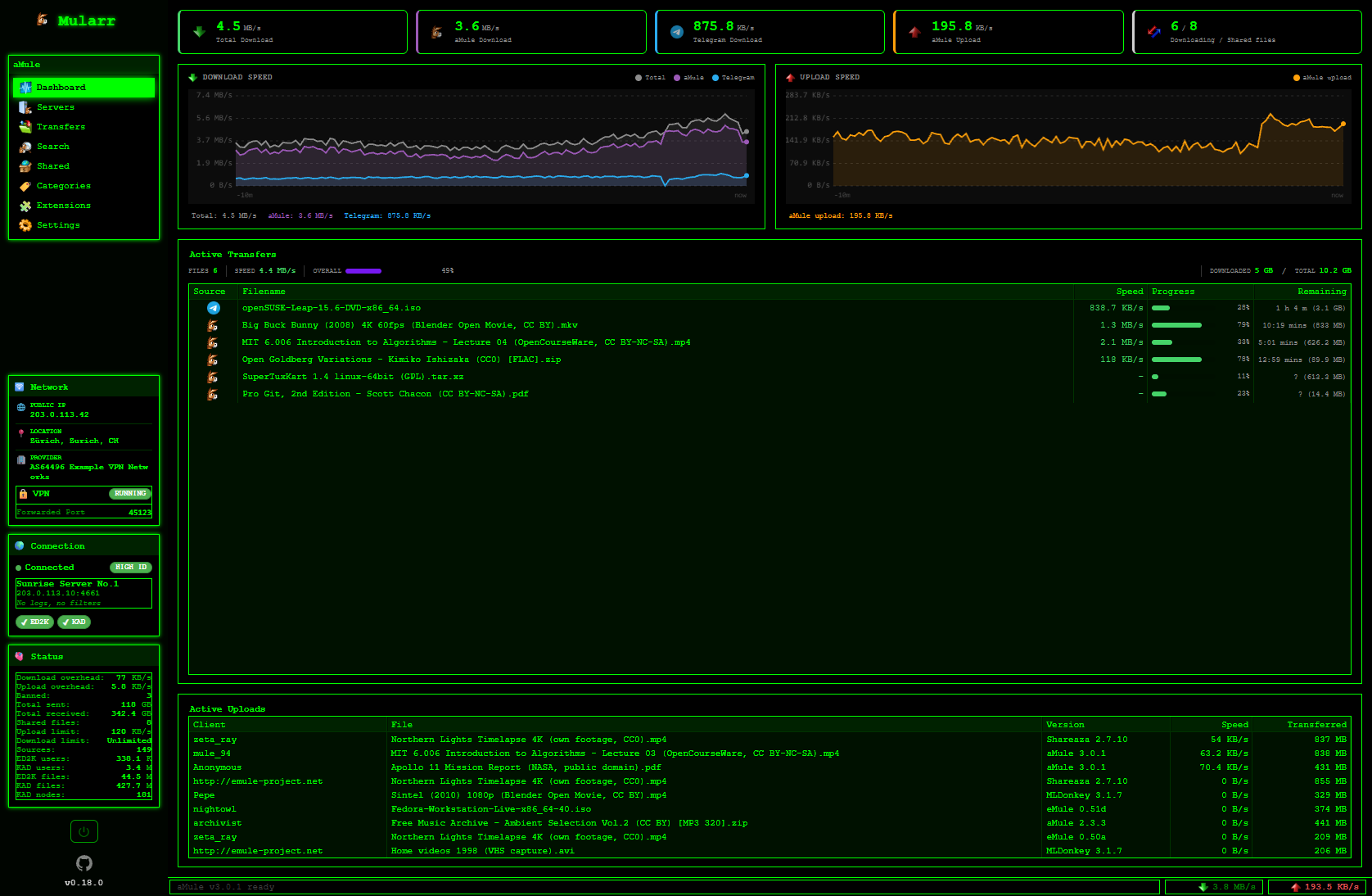Toggle the Telegram series in download legend
The image size is (1372, 896).
(733, 78)
